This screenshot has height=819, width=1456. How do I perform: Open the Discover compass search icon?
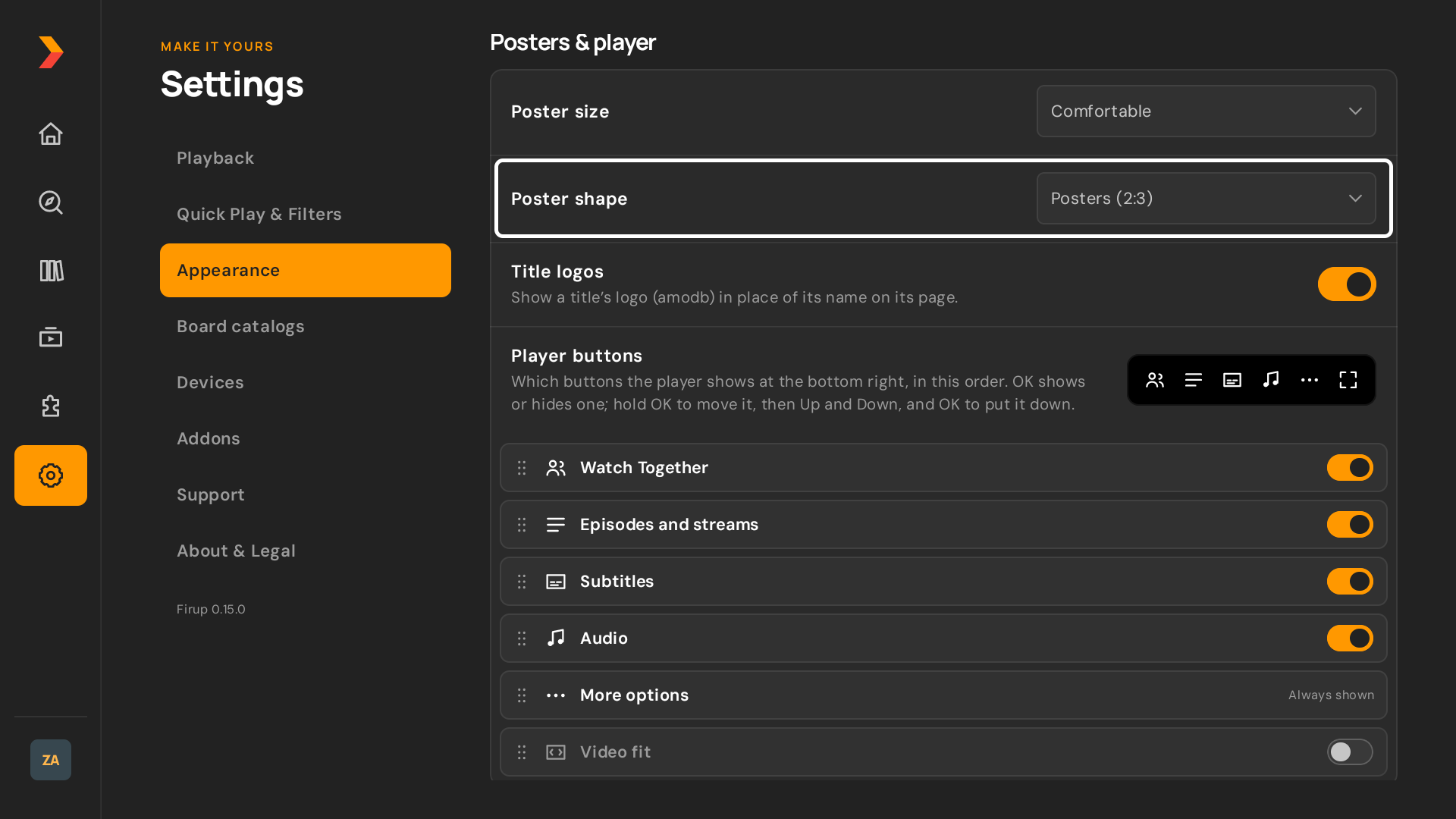(x=51, y=202)
